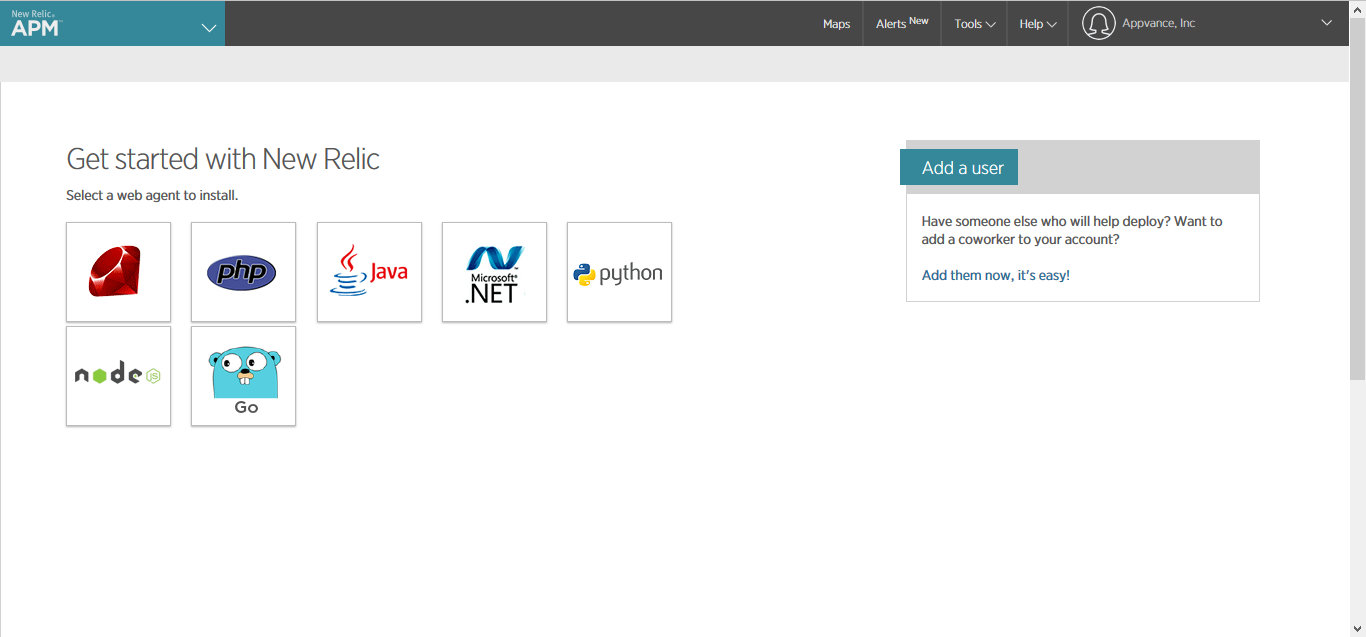Screen dimensions: 1366x637
Task: Open Alerts New in top navigation
Action: [x=902, y=23]
